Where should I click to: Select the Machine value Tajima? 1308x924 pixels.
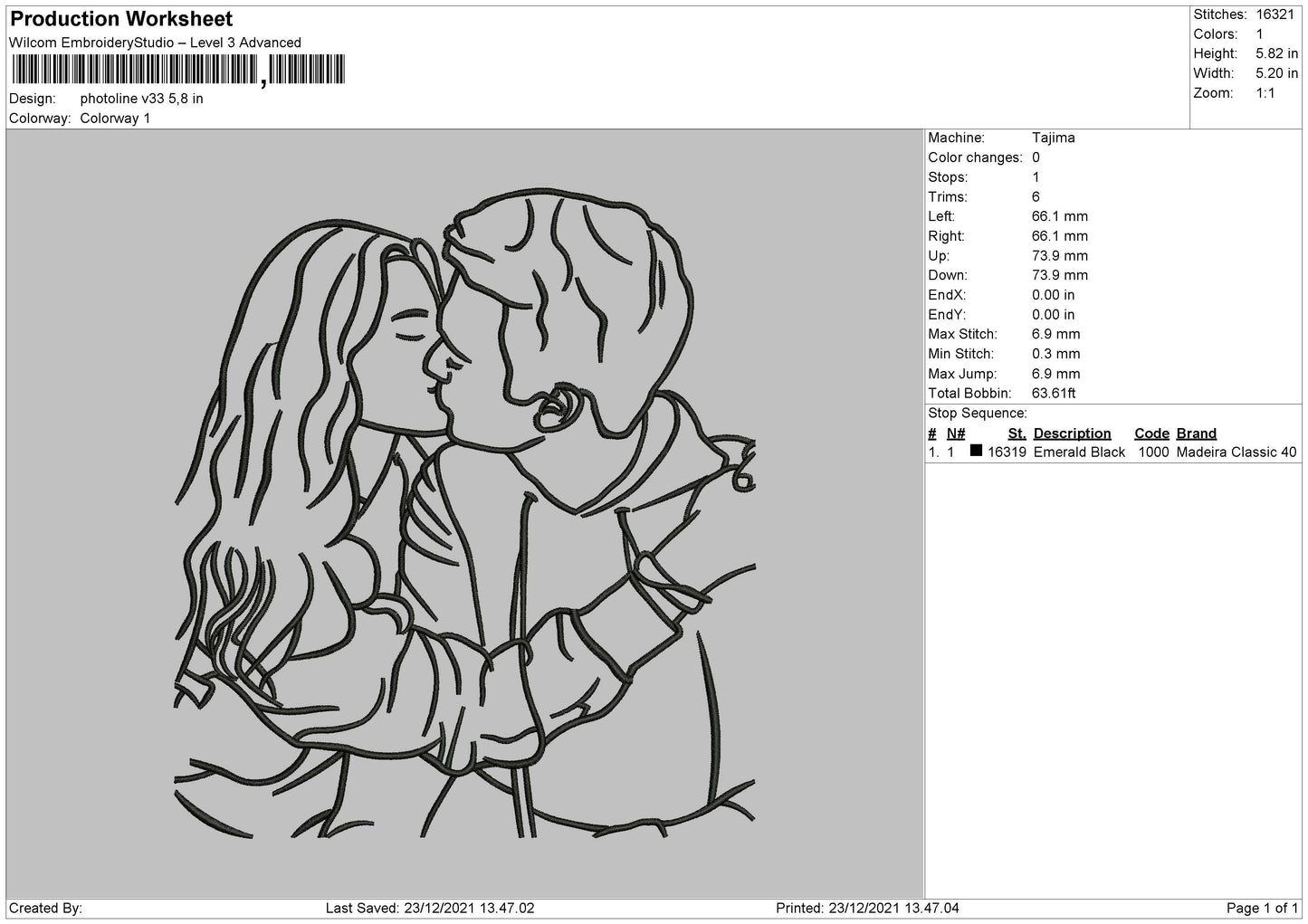coord(1054,138)
